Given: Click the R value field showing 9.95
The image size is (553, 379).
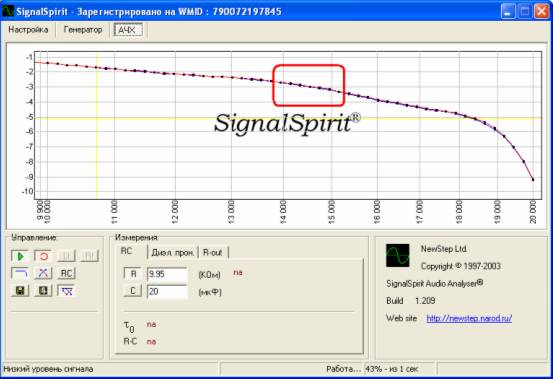Looking at the screenshot, I should tap(167, 274).
